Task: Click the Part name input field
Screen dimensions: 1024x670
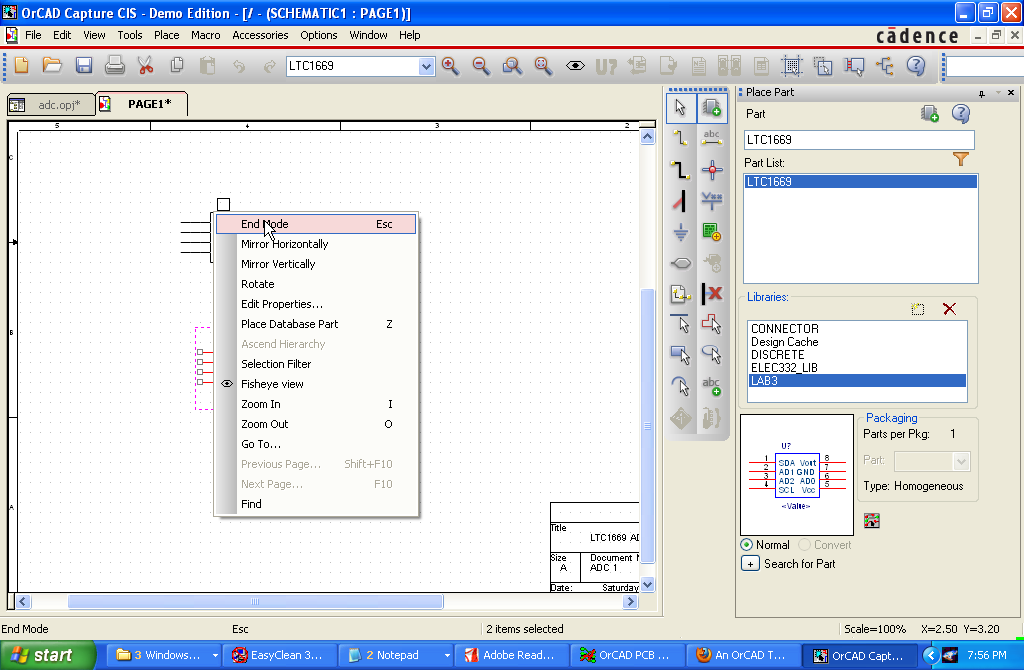Action: (859, 140)
